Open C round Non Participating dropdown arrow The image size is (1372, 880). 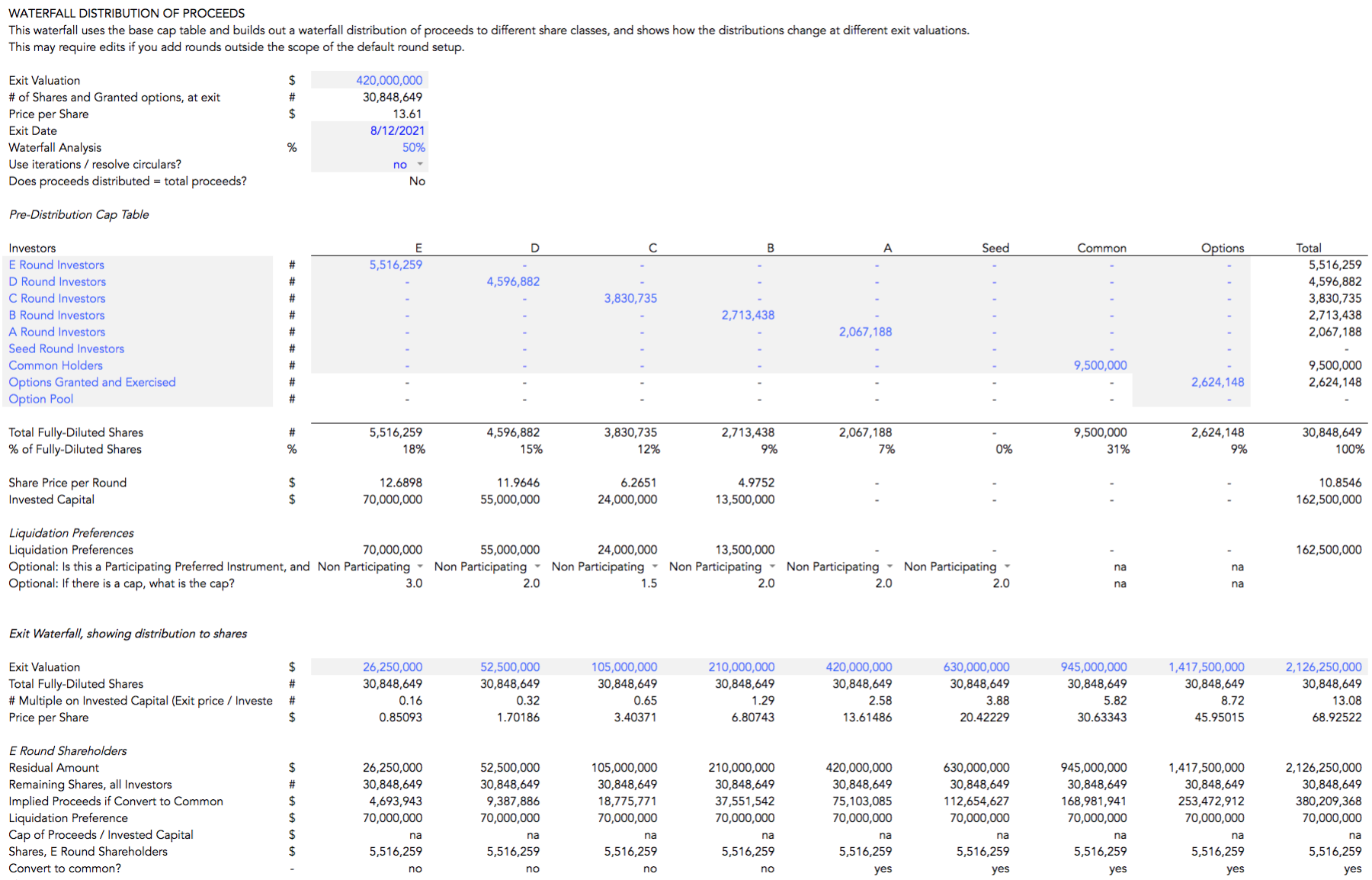click(x=655, y=567)
